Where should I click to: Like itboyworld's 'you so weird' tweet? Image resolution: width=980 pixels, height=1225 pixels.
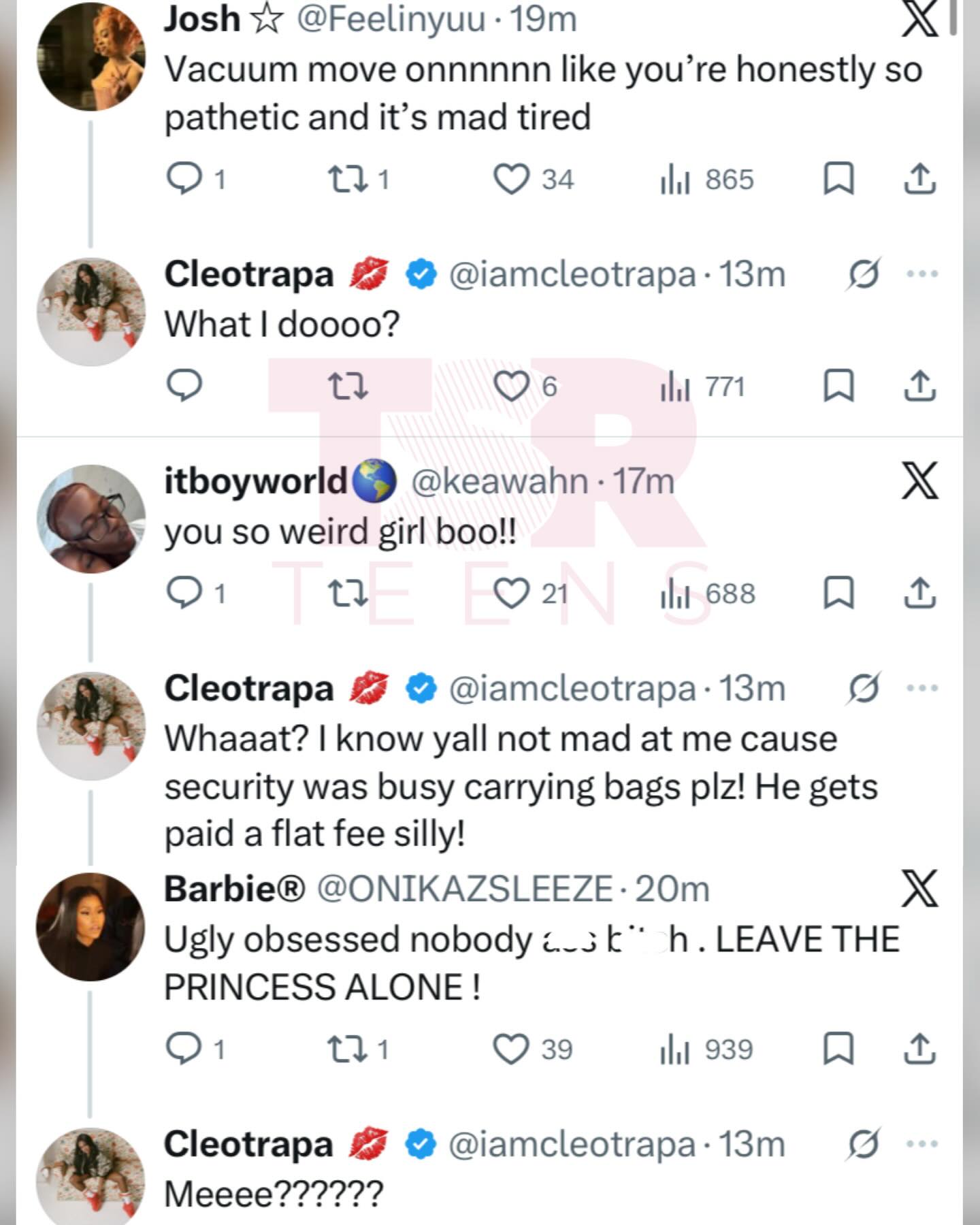click(511, 593)
